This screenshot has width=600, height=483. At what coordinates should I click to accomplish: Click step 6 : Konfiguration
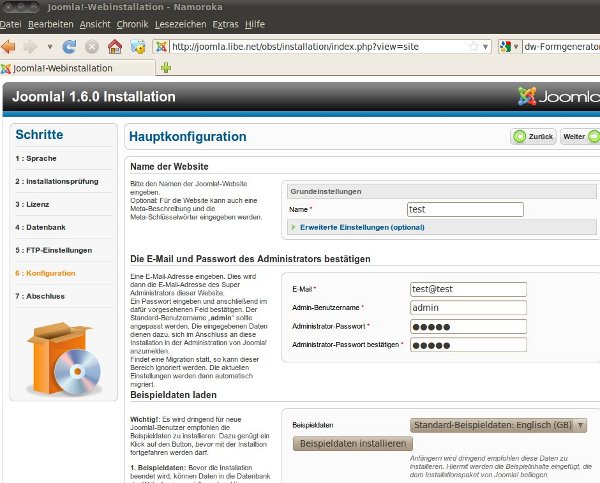[x=45, y=273]
